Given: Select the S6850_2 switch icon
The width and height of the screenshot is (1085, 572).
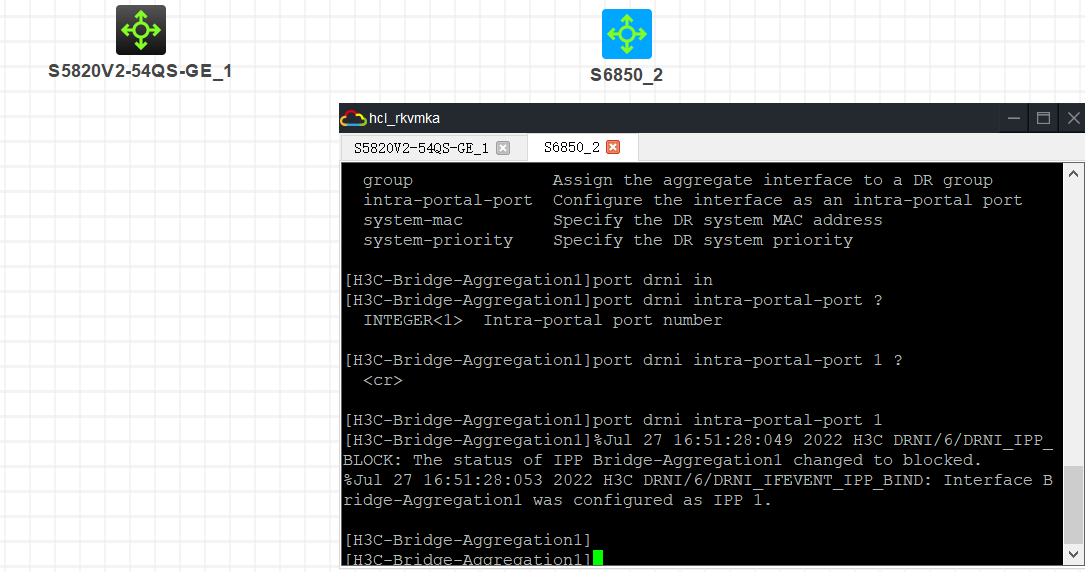Looking at the screenshot, I should [x=627, y=34].
